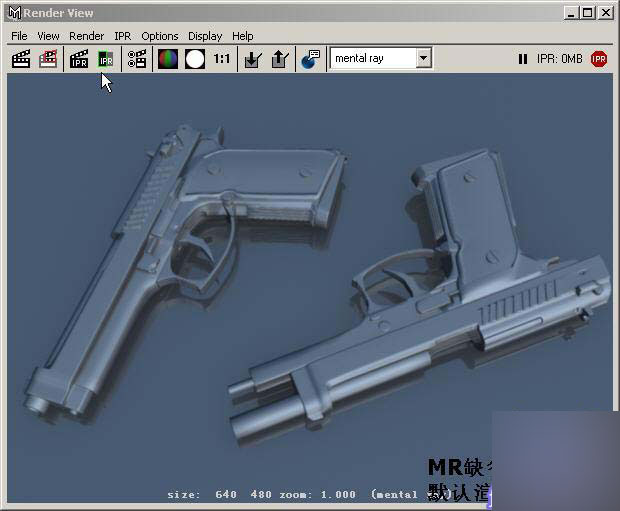Open the Options menu
Image resolution: width=620 pixels, height=511 pixels.
tap(160, 36)
